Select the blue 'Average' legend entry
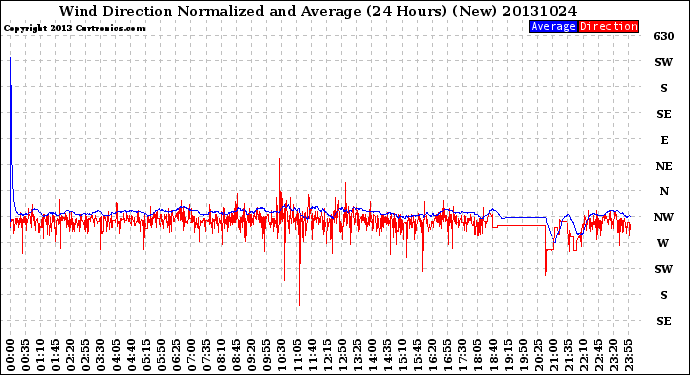 coord(553,26)
